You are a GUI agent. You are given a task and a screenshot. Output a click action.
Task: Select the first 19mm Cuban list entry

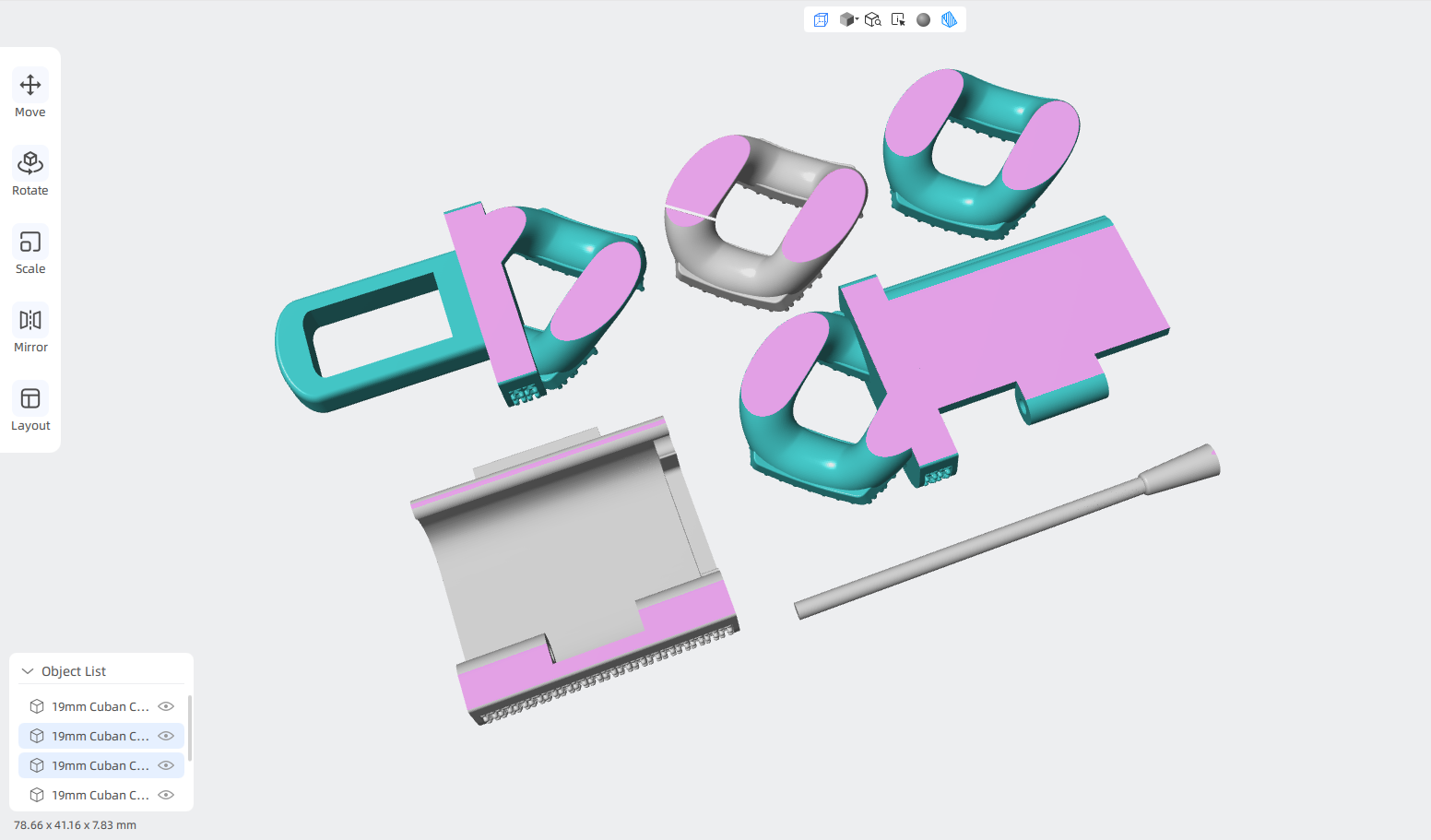pyautogui.click(x=101, y=706)
